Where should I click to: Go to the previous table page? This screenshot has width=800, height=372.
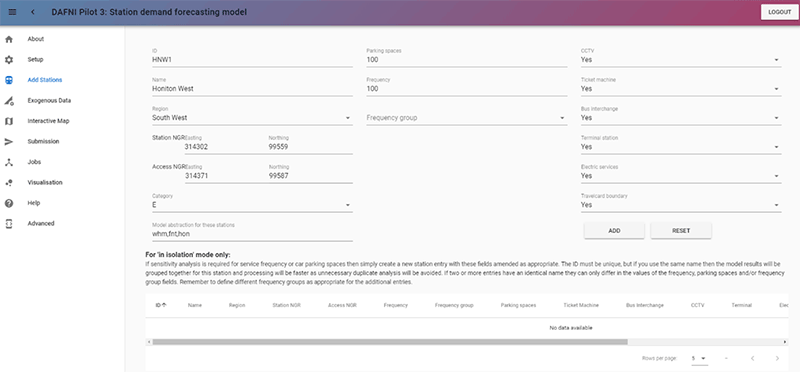pyautogui.click(x=753, y=359)
